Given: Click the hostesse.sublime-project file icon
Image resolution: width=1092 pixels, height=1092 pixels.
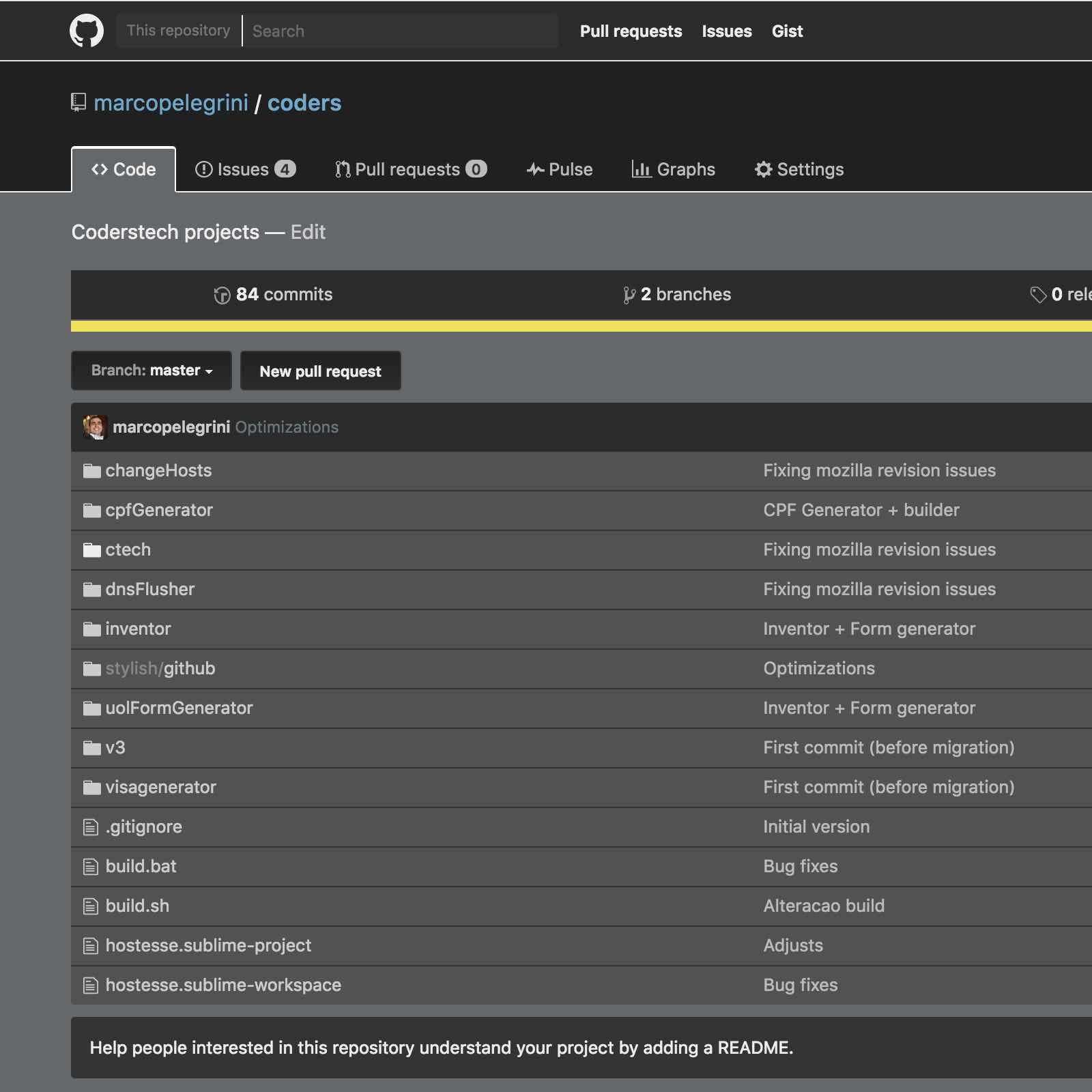Looking at the screenshot, I should pyautogui.click(x=91, y=946).
